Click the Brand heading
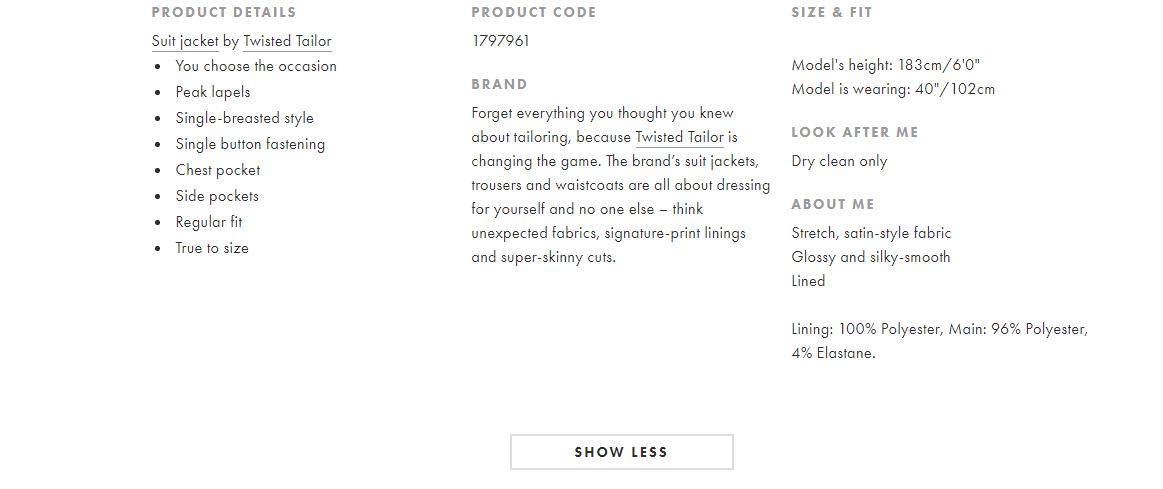 tap(500, 84)
